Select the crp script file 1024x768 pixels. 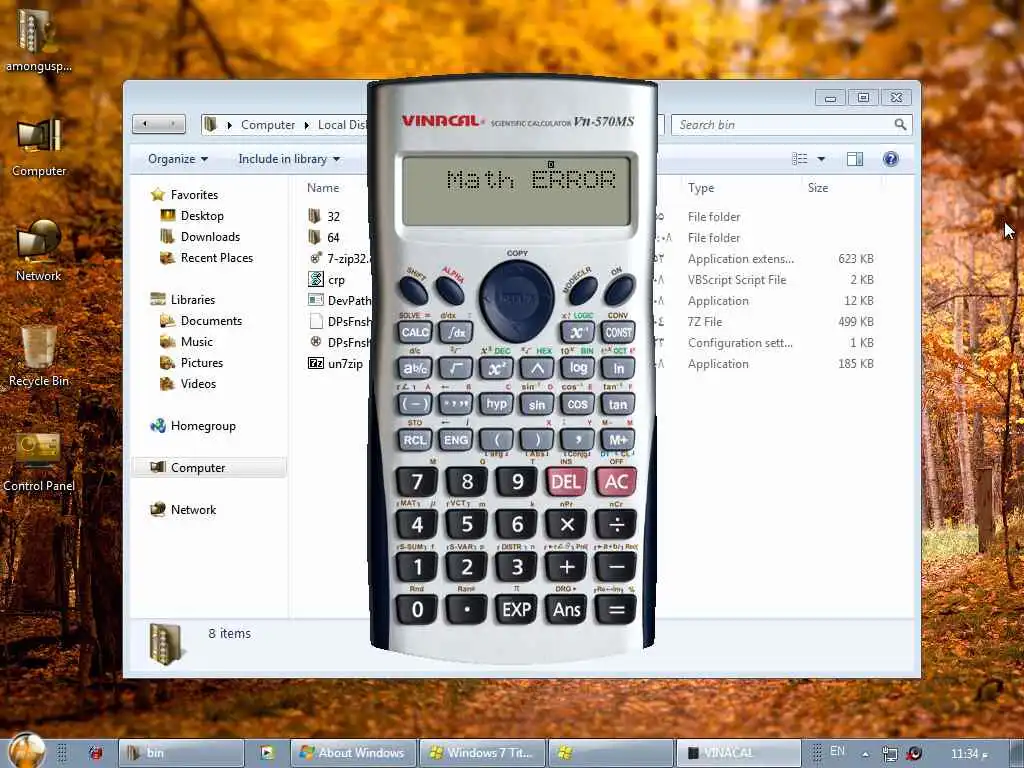click(x=327, y=280)
